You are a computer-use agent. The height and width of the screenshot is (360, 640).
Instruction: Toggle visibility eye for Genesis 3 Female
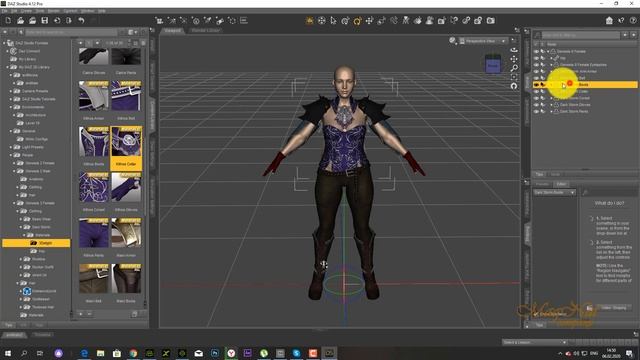(x=536, y=51)
